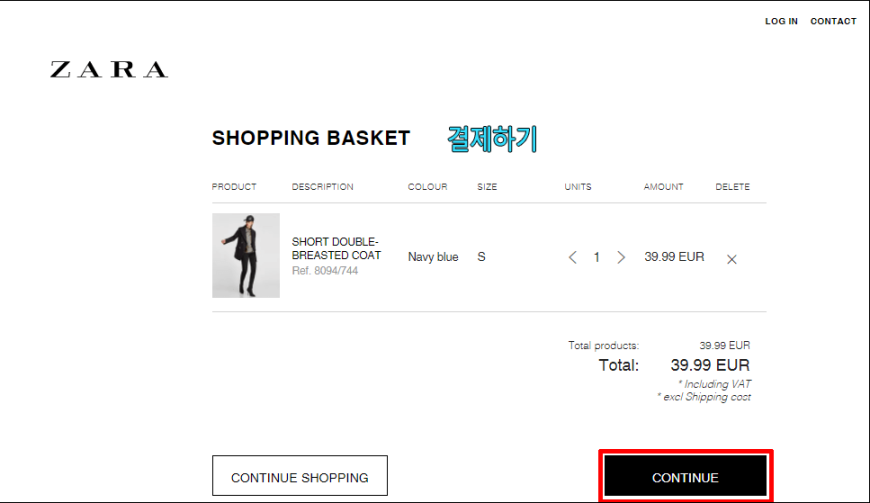The width and height of the screenshot is (870, 503).
Task: Click the COLOUR column header
Action: point(427,187)
